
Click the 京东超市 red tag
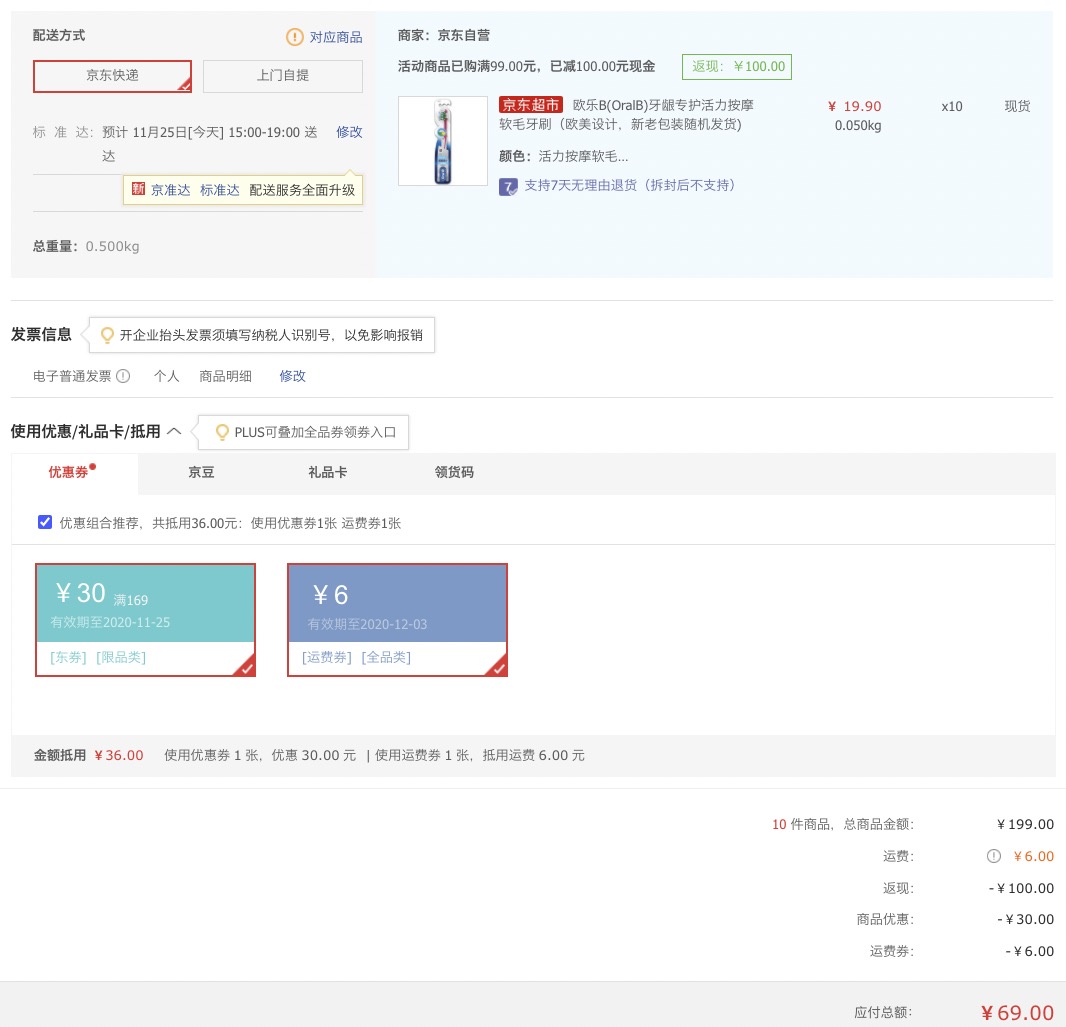[531, 105]
